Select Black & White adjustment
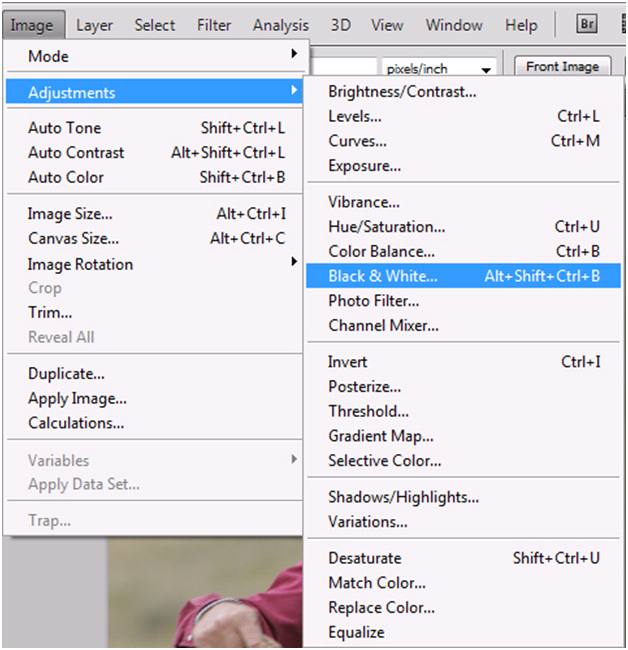628x650 pixels. pyautogui.click(x=463, y=276)
